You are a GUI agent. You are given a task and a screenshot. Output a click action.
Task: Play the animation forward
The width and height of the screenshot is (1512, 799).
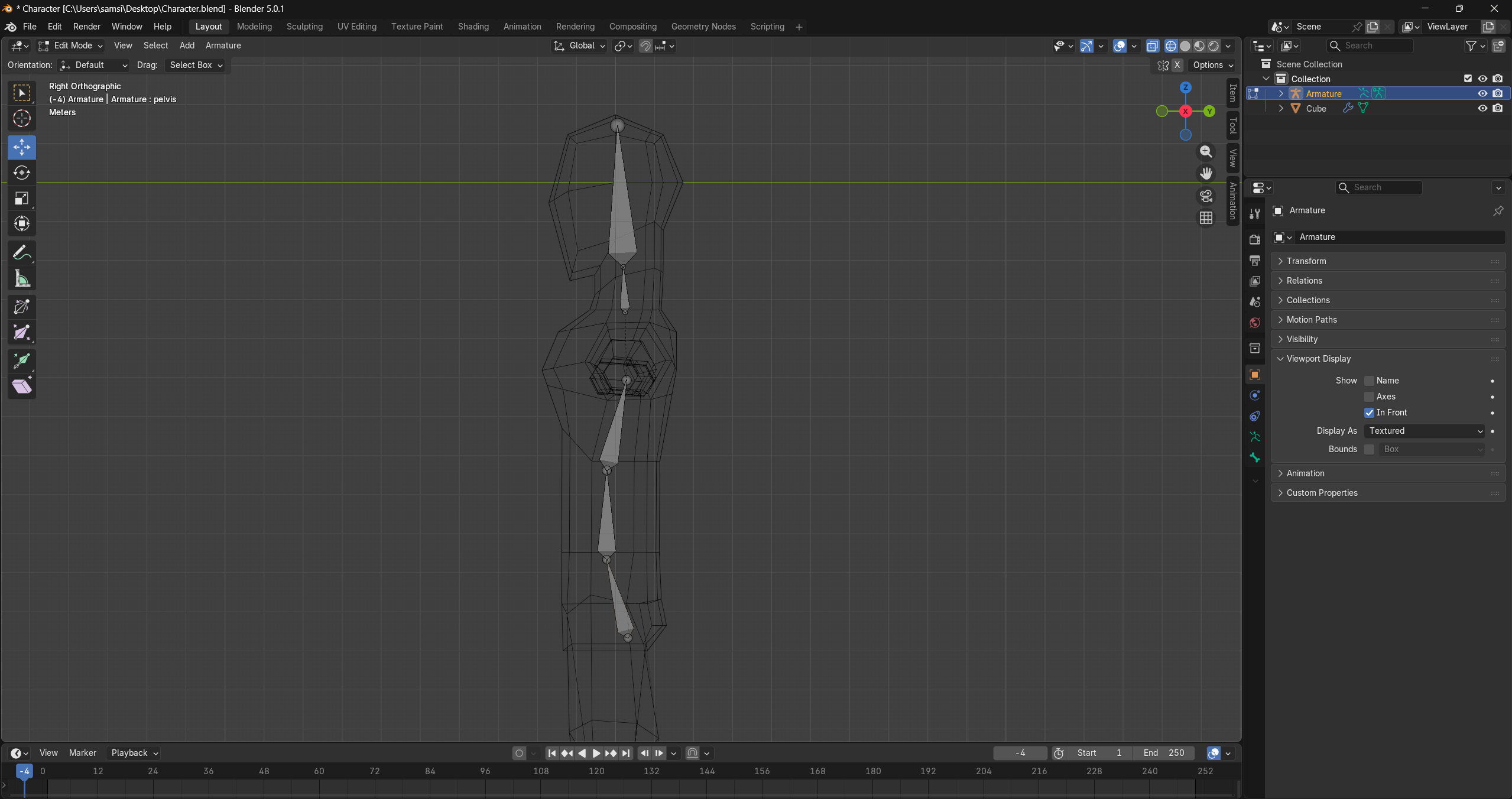tap(596, 753)
